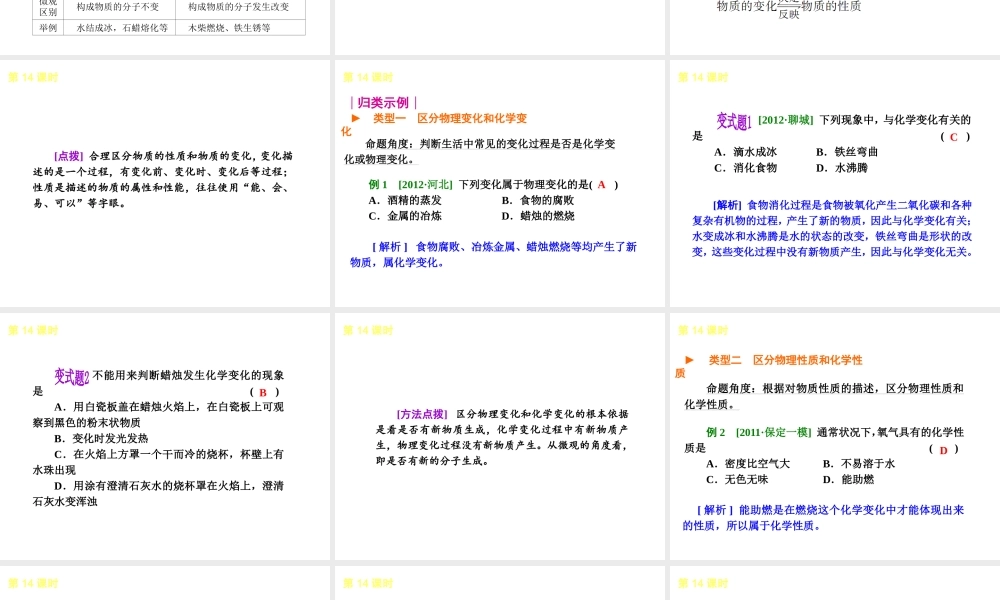Click the 解析 text about 食物腐败、冶炼金属
This screenshot has height=600, width=1000.
click(494, 254)
